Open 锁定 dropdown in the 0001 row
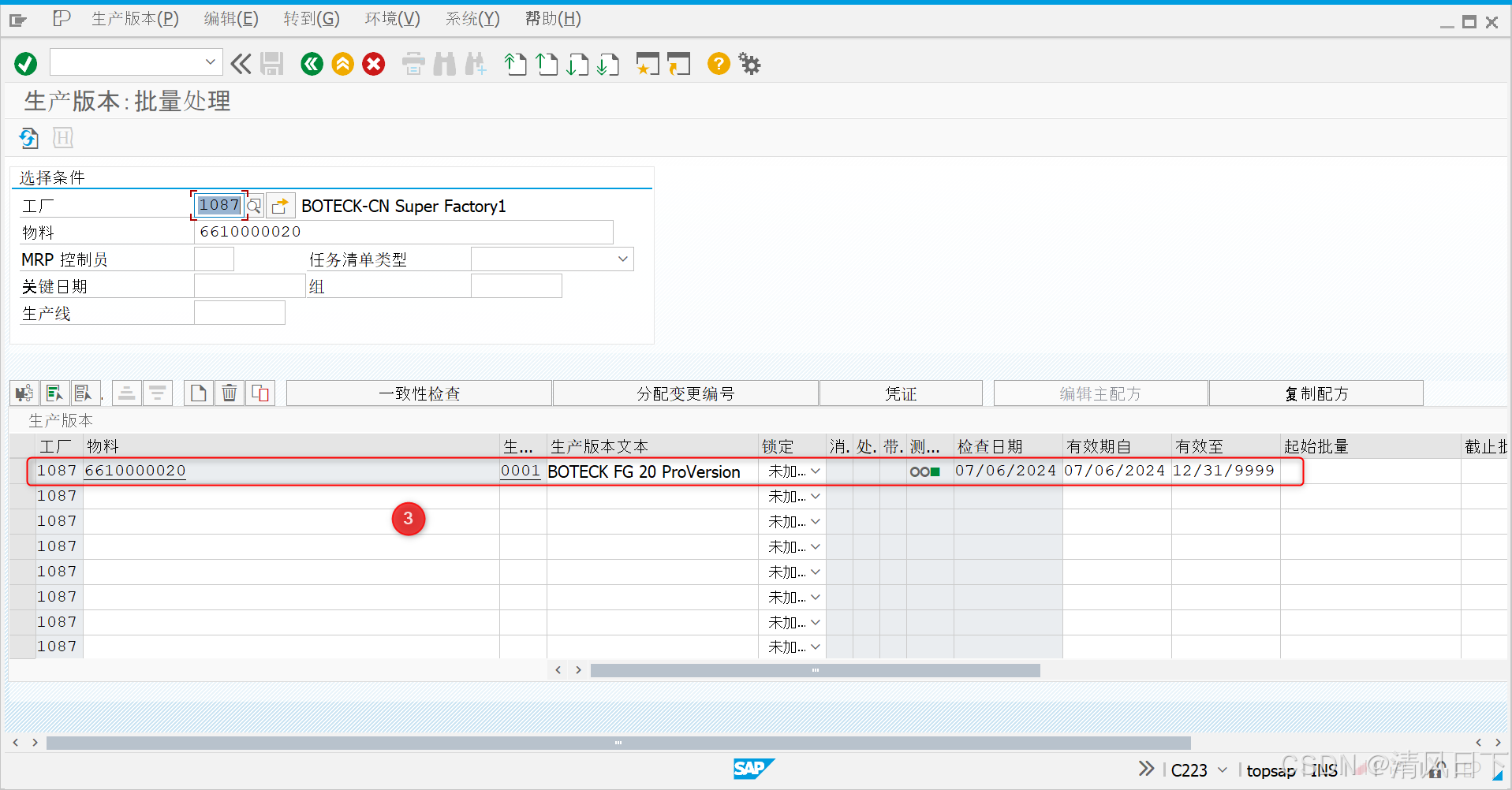The height and width of the screenshot is (790, 1512). 816,471
